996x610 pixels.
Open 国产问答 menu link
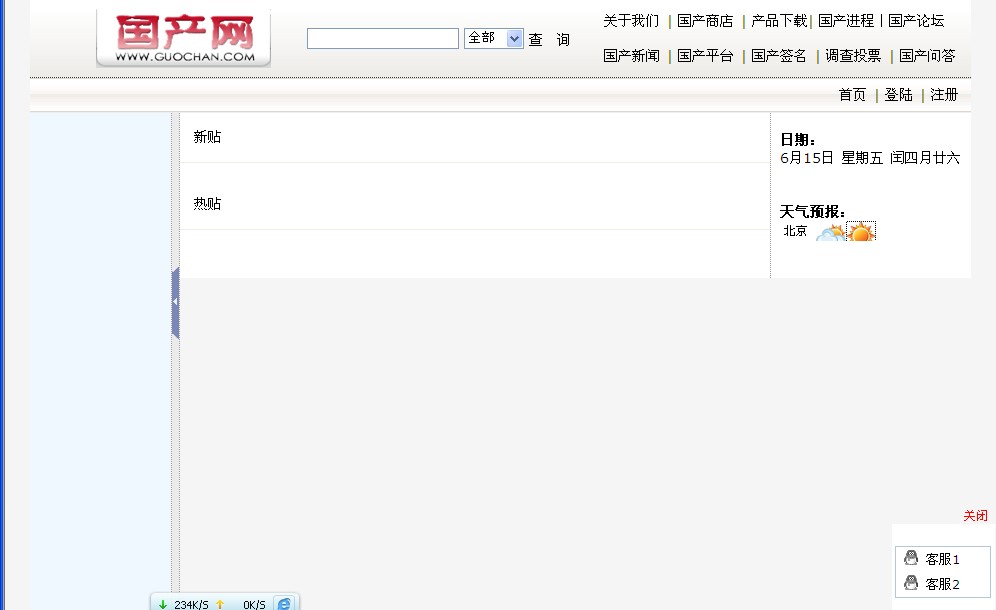pyautogui.click(x=927, y=56)
